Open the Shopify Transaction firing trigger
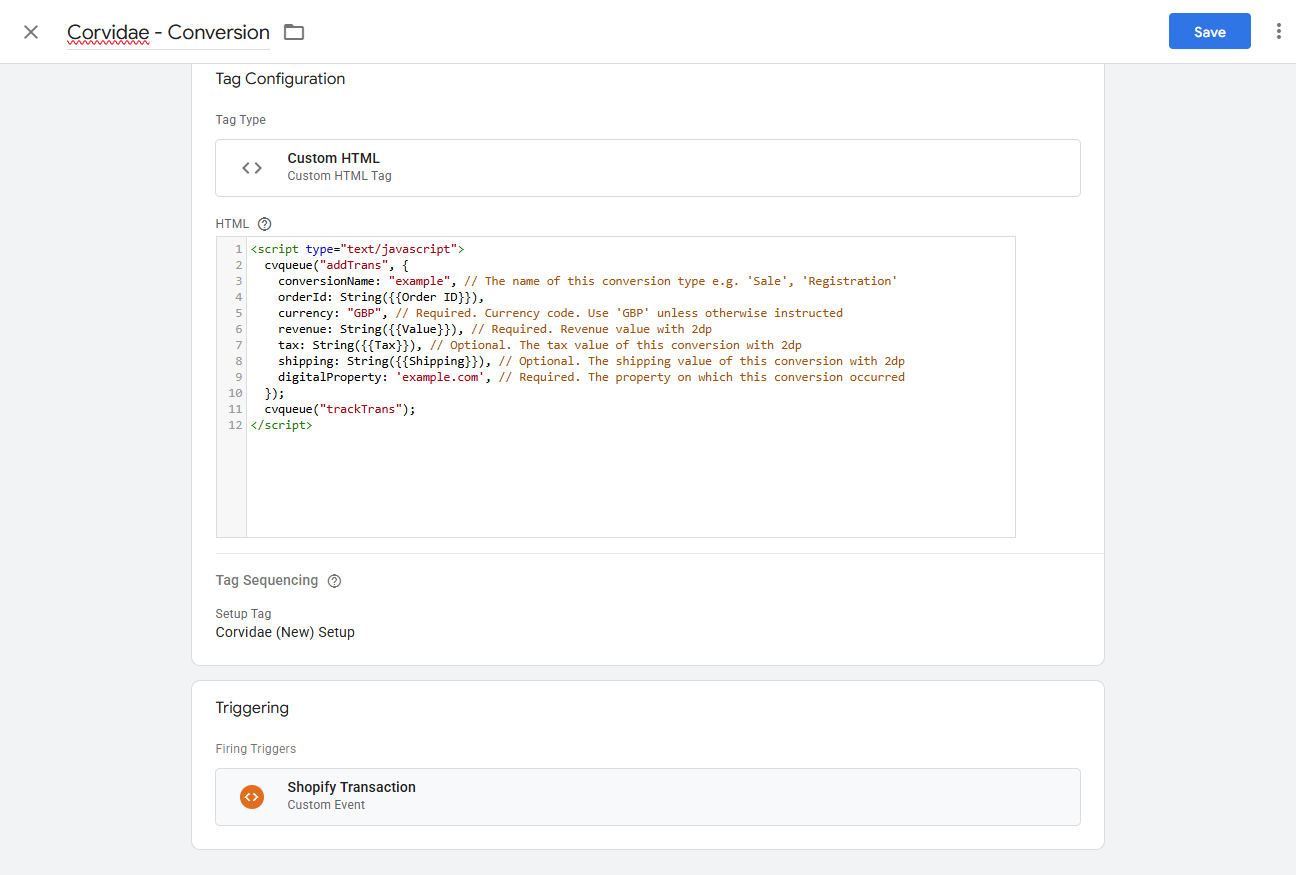Screen dimensions: 1296x875 (x=647, y=797)
